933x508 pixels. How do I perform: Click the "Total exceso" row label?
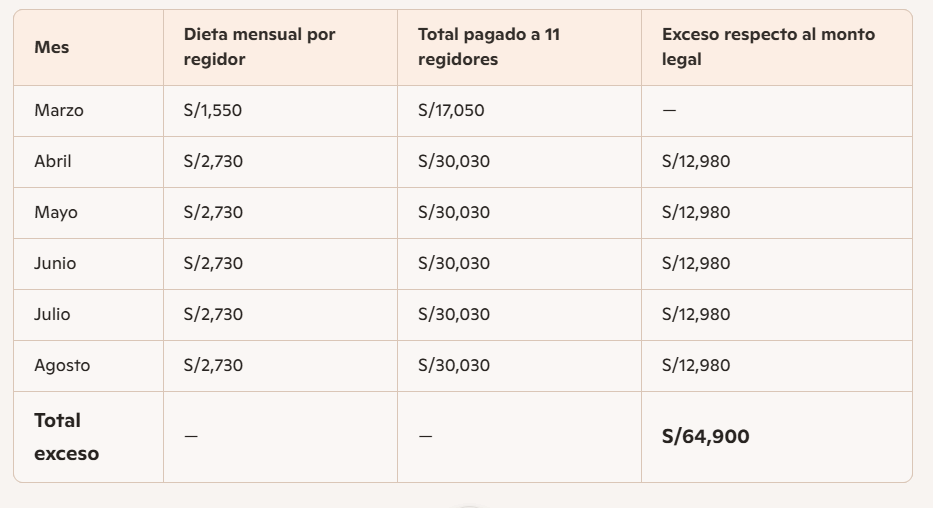click(x=66, y=437)
